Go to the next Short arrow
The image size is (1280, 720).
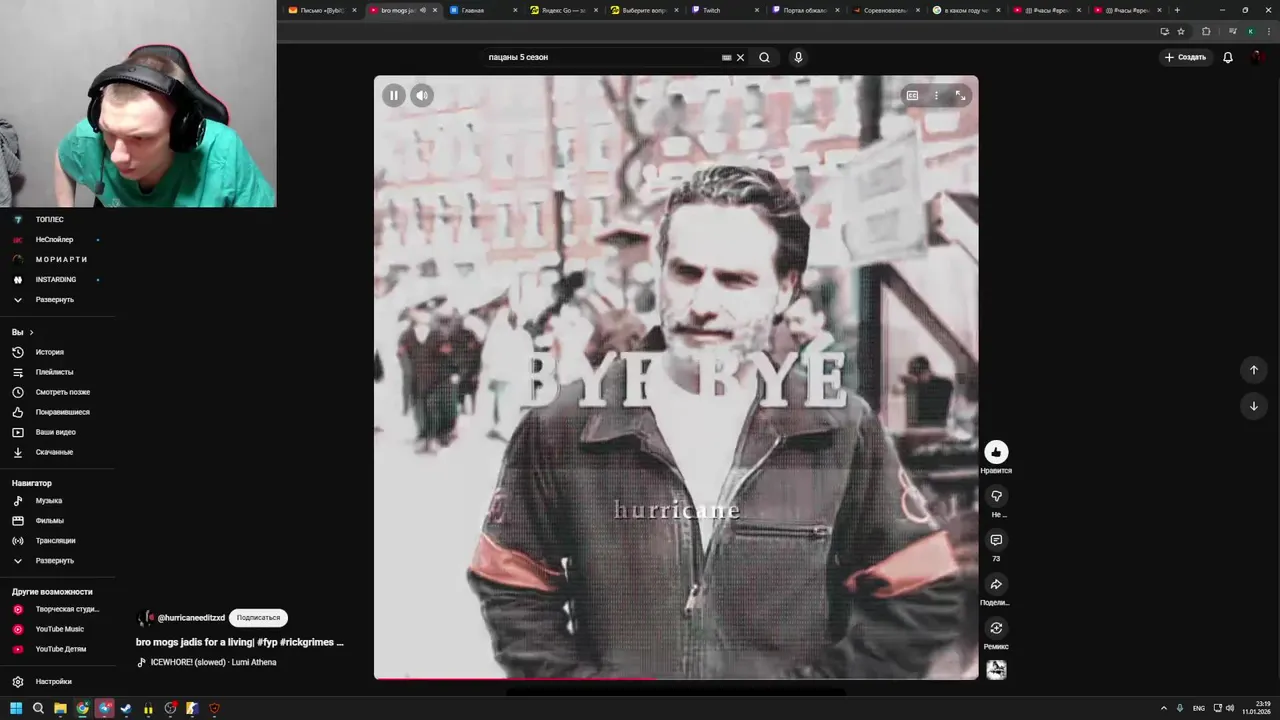tap(1254, 406)
